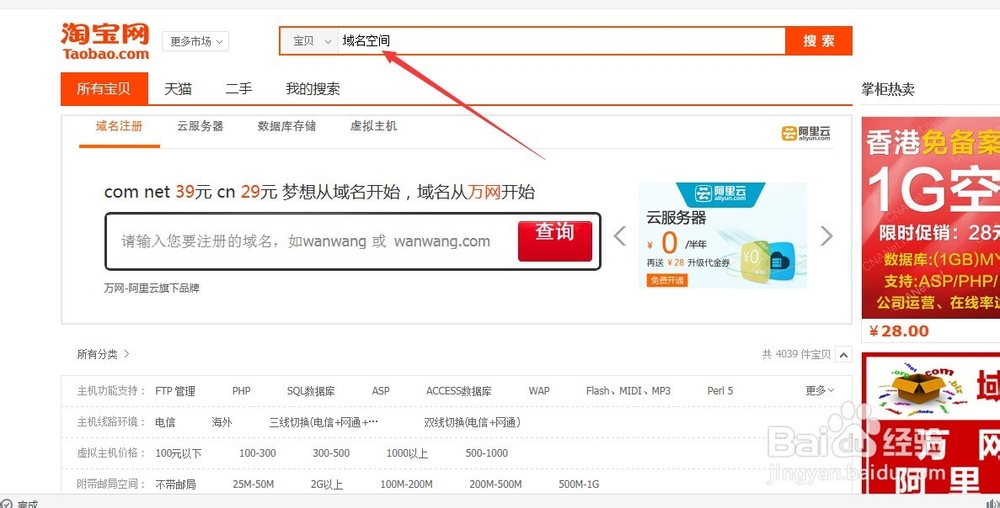Collapse the filter panel arrow button

pyautogui.click(x=844, y=355)
